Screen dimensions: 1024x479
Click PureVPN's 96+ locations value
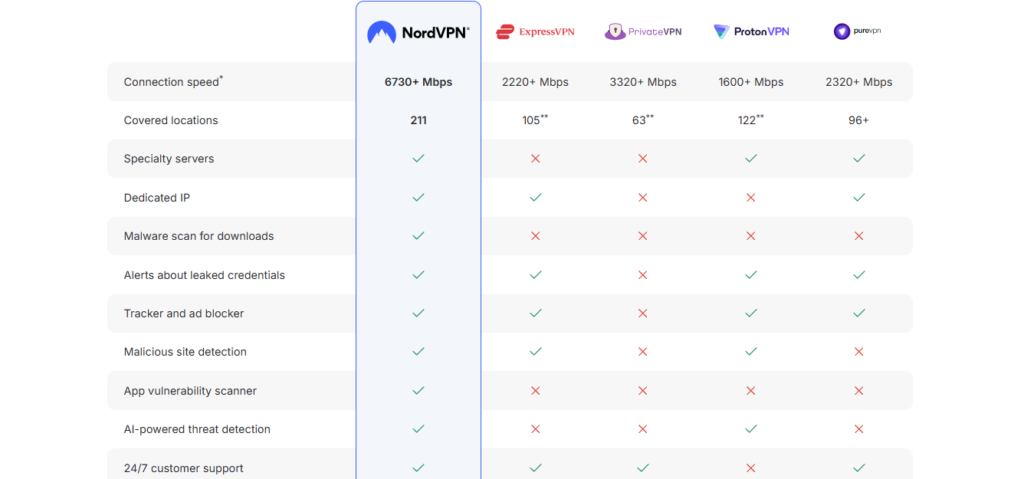[858, 121]
